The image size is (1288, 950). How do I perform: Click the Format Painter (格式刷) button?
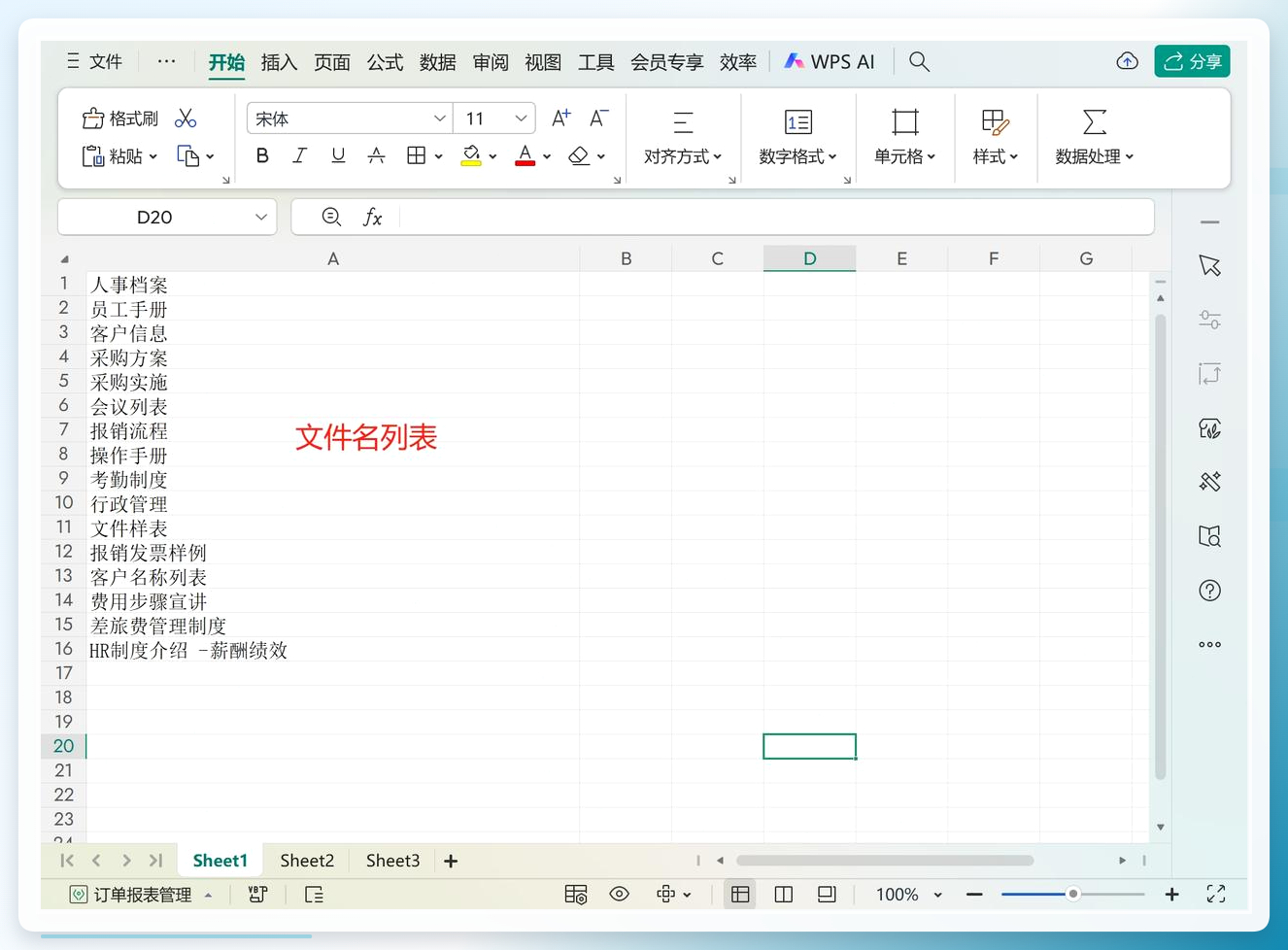point(120,119)
